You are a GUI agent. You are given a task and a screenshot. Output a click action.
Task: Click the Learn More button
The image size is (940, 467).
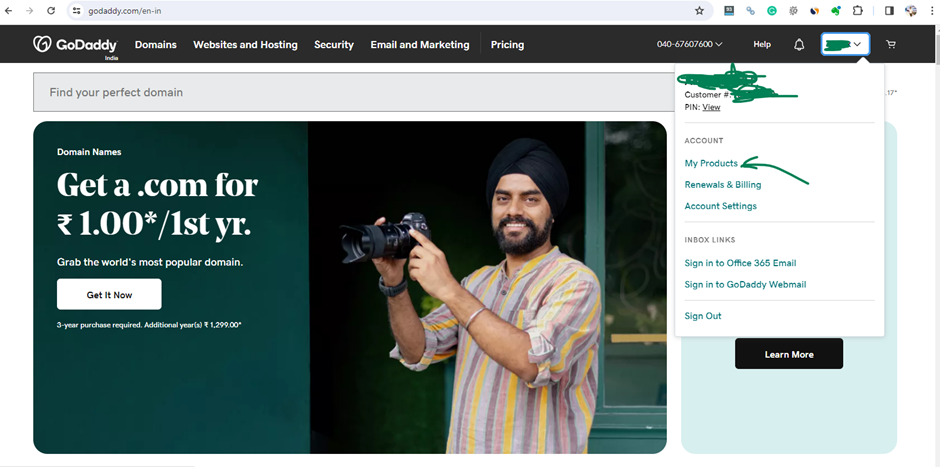pos(789,354)
